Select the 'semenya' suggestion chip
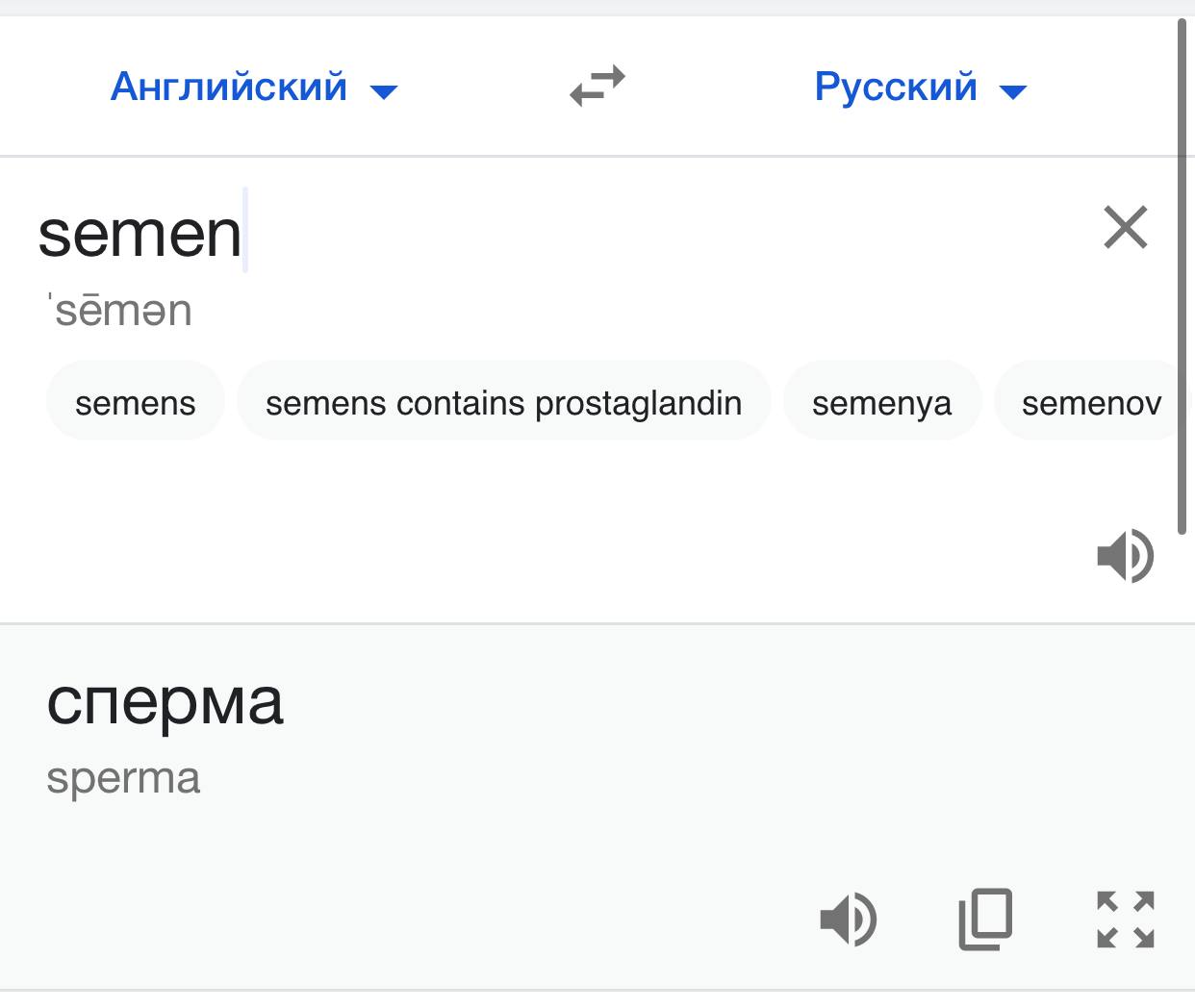The image size is (1195, 1008). 881,401
